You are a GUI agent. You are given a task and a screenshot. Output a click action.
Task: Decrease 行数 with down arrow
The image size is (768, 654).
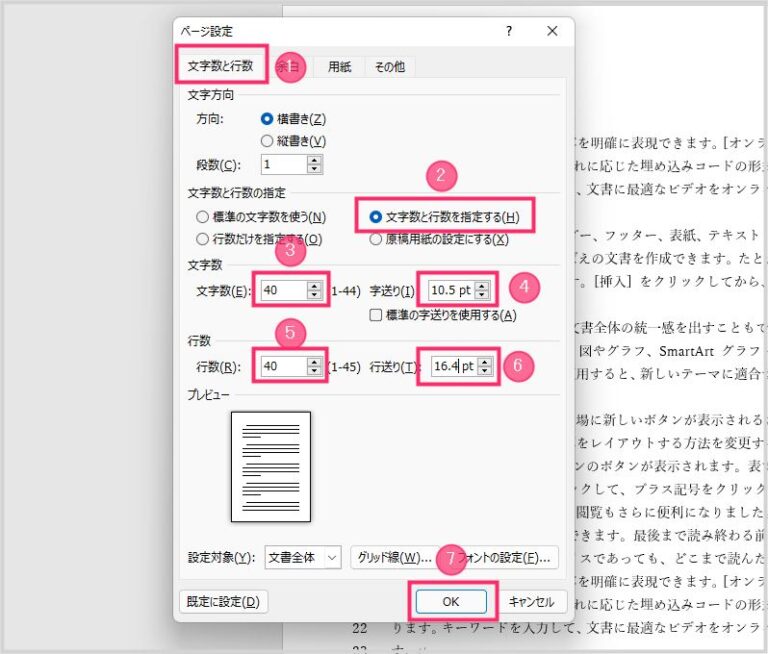coord(314,370)
